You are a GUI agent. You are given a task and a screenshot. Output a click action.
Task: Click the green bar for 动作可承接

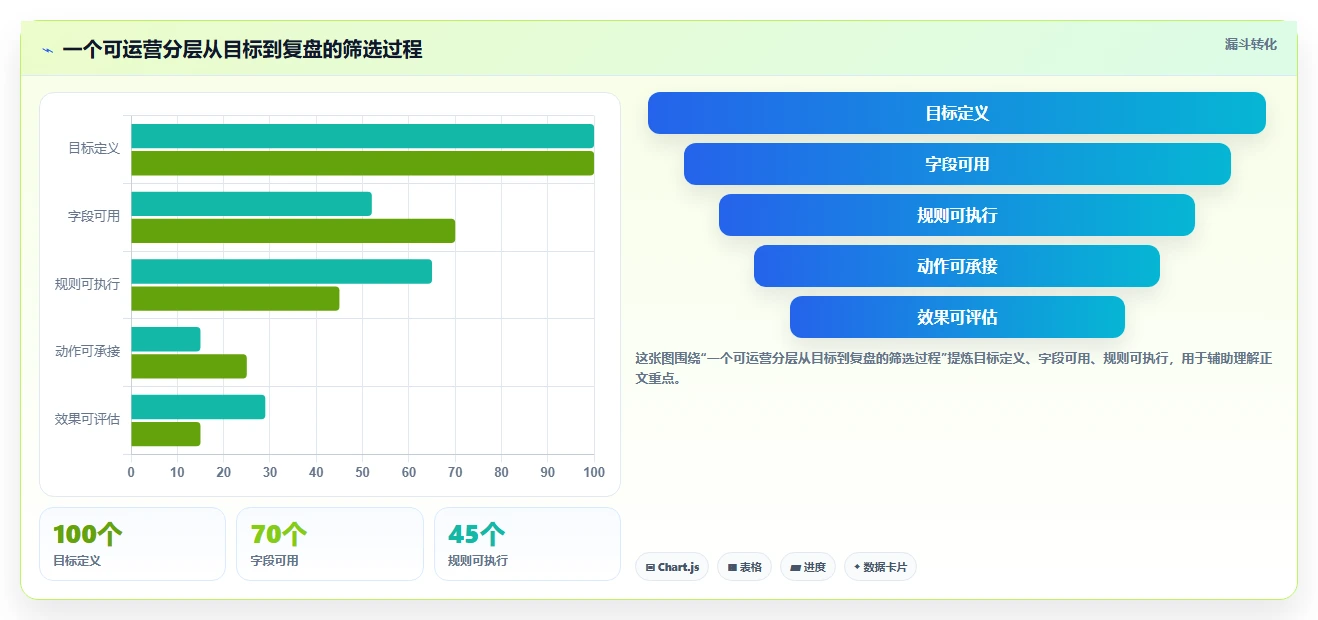pos(189,366)
